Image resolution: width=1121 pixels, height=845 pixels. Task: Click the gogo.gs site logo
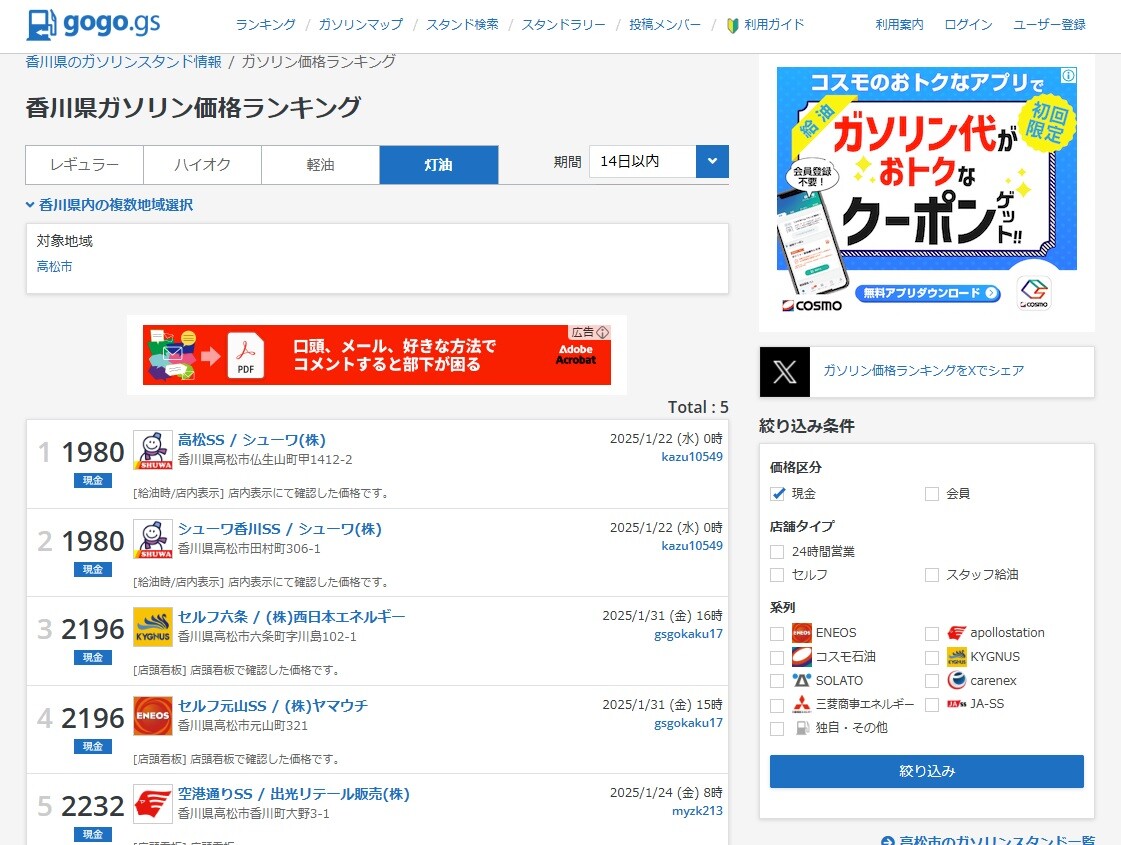point(93,24)
